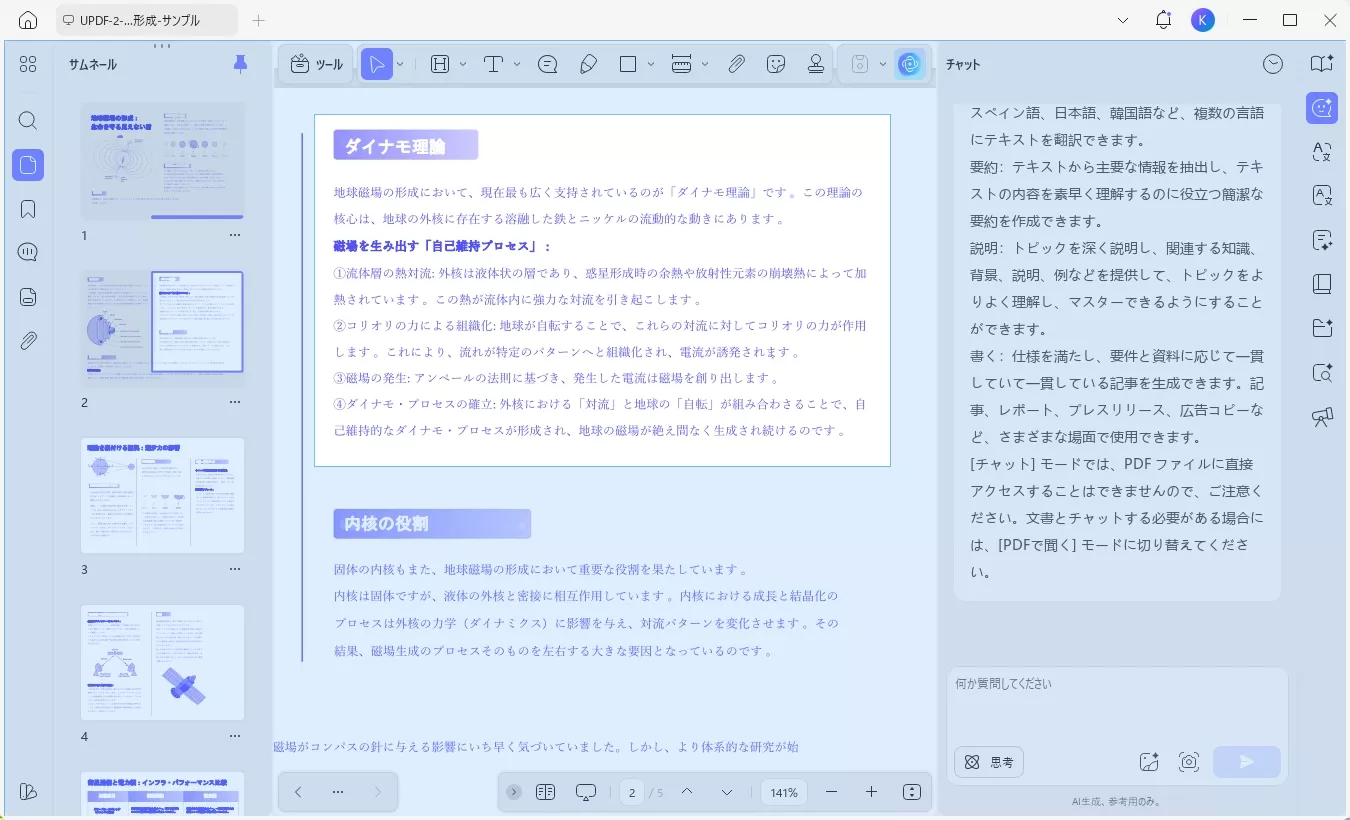
Task: Open the ツール menu
Action: pos(316,64)
